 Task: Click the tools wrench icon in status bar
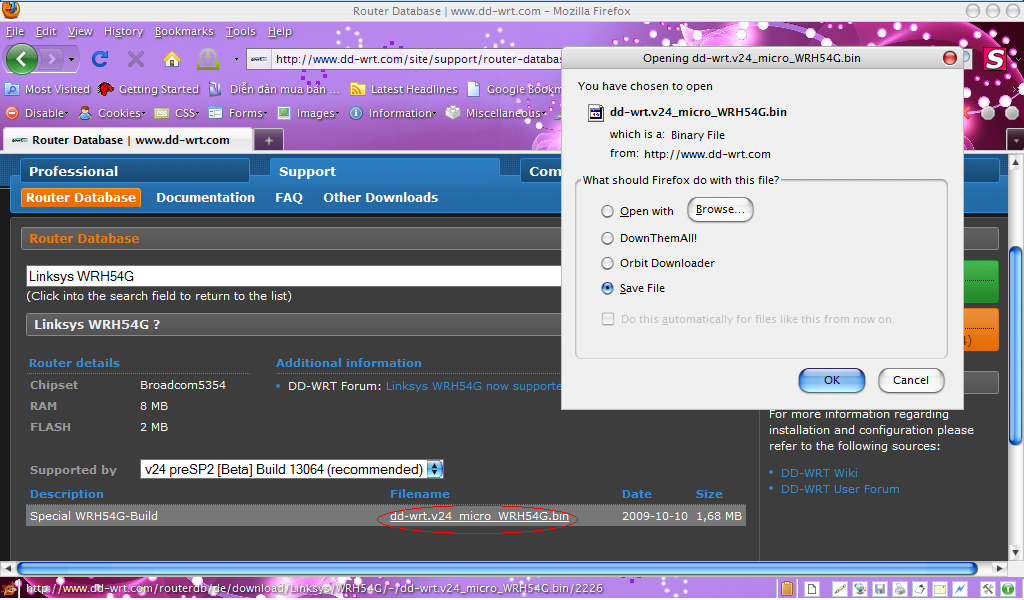point(988,588)
